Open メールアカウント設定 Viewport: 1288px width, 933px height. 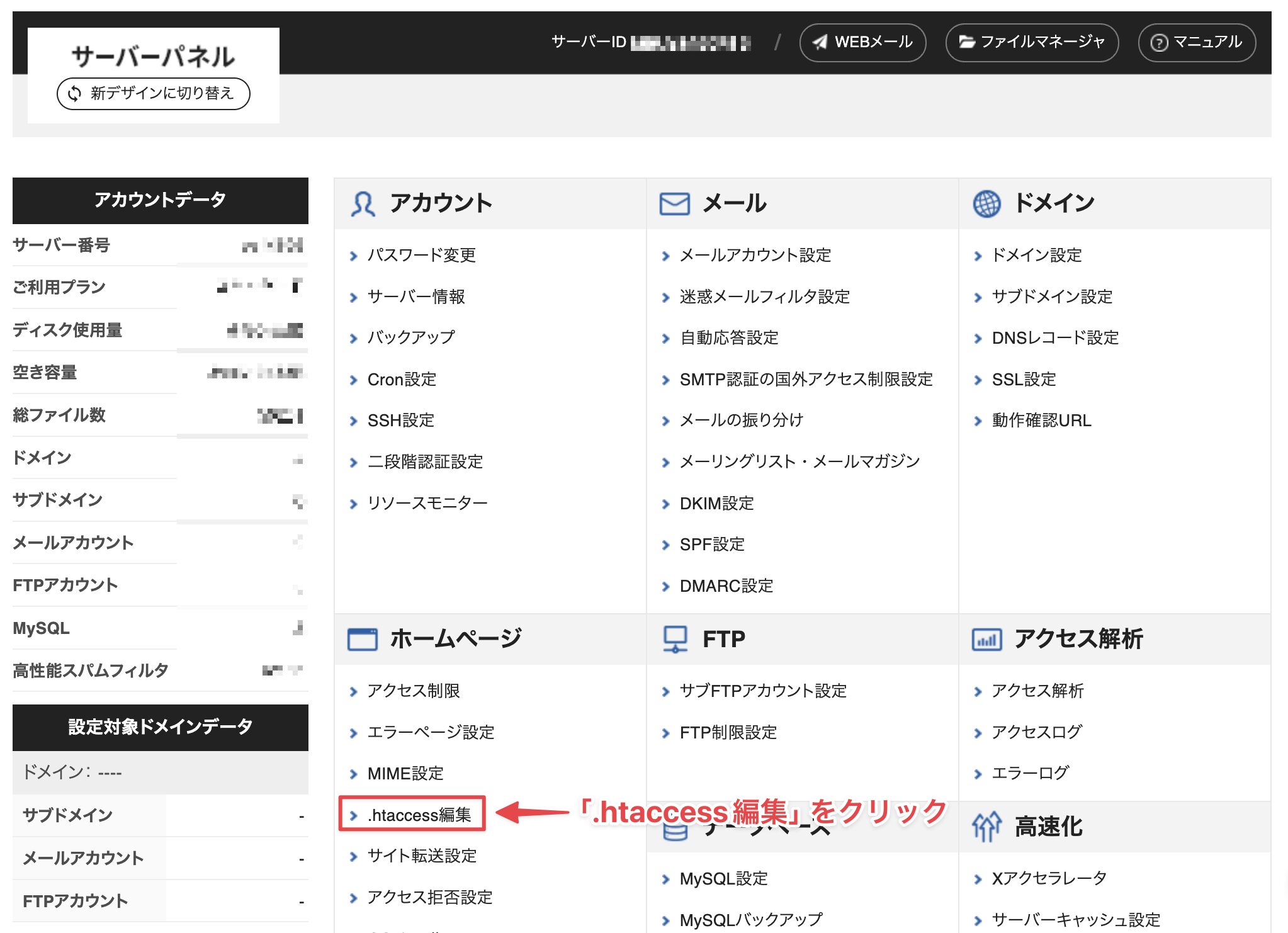tap(755, 255)
